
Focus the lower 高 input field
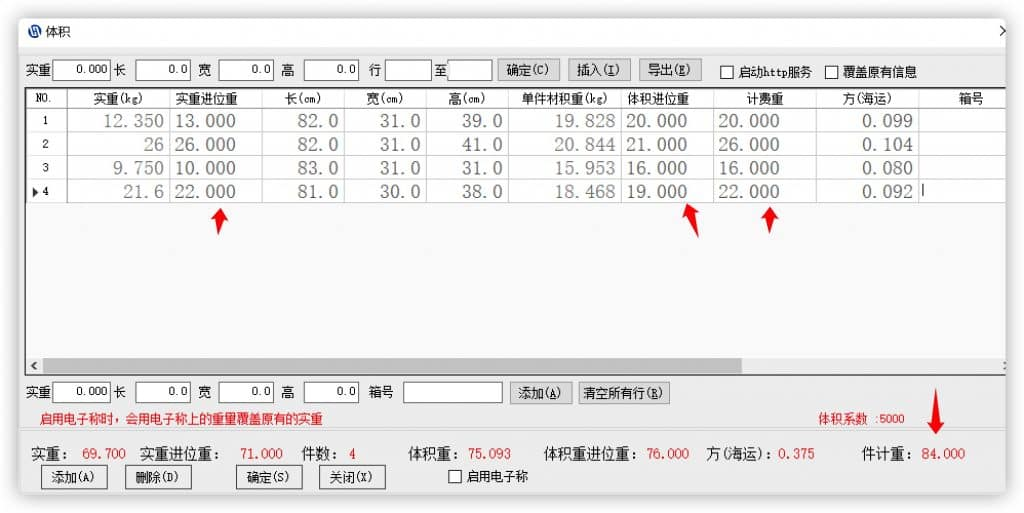[x=332, y=392]
